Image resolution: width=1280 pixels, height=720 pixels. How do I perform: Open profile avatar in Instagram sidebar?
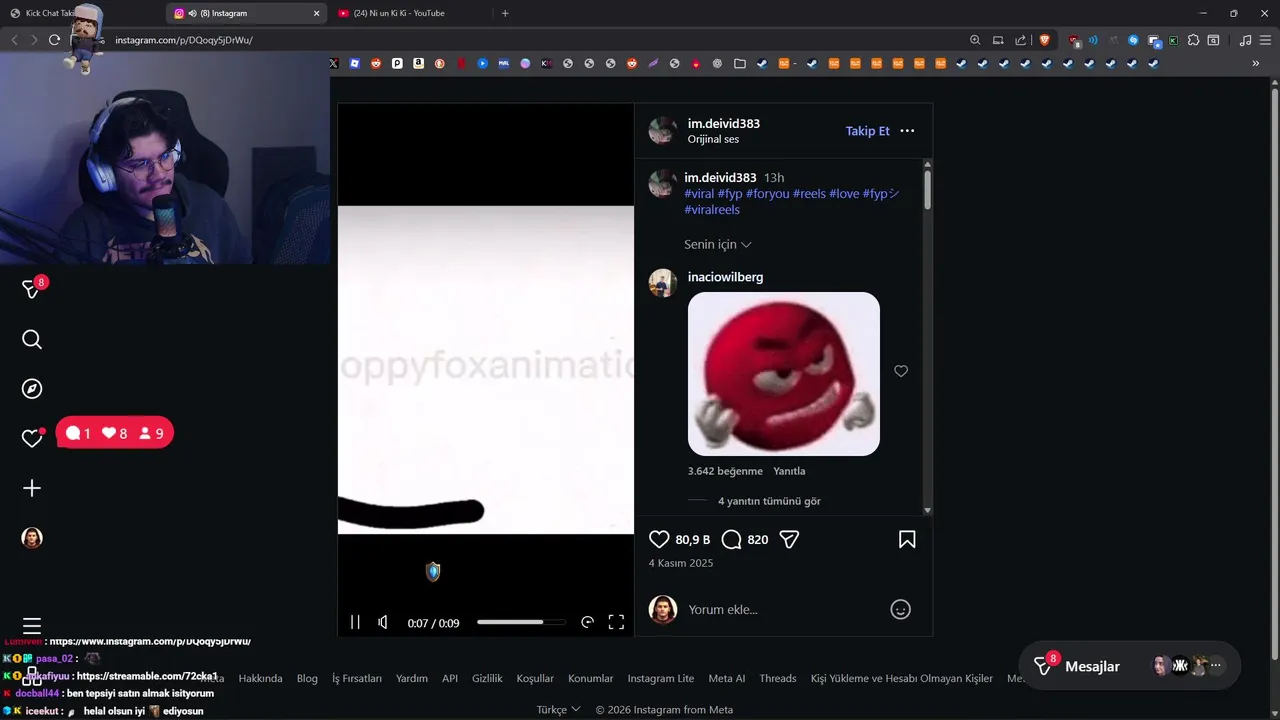pyautogui.click(x=32, y=538)
